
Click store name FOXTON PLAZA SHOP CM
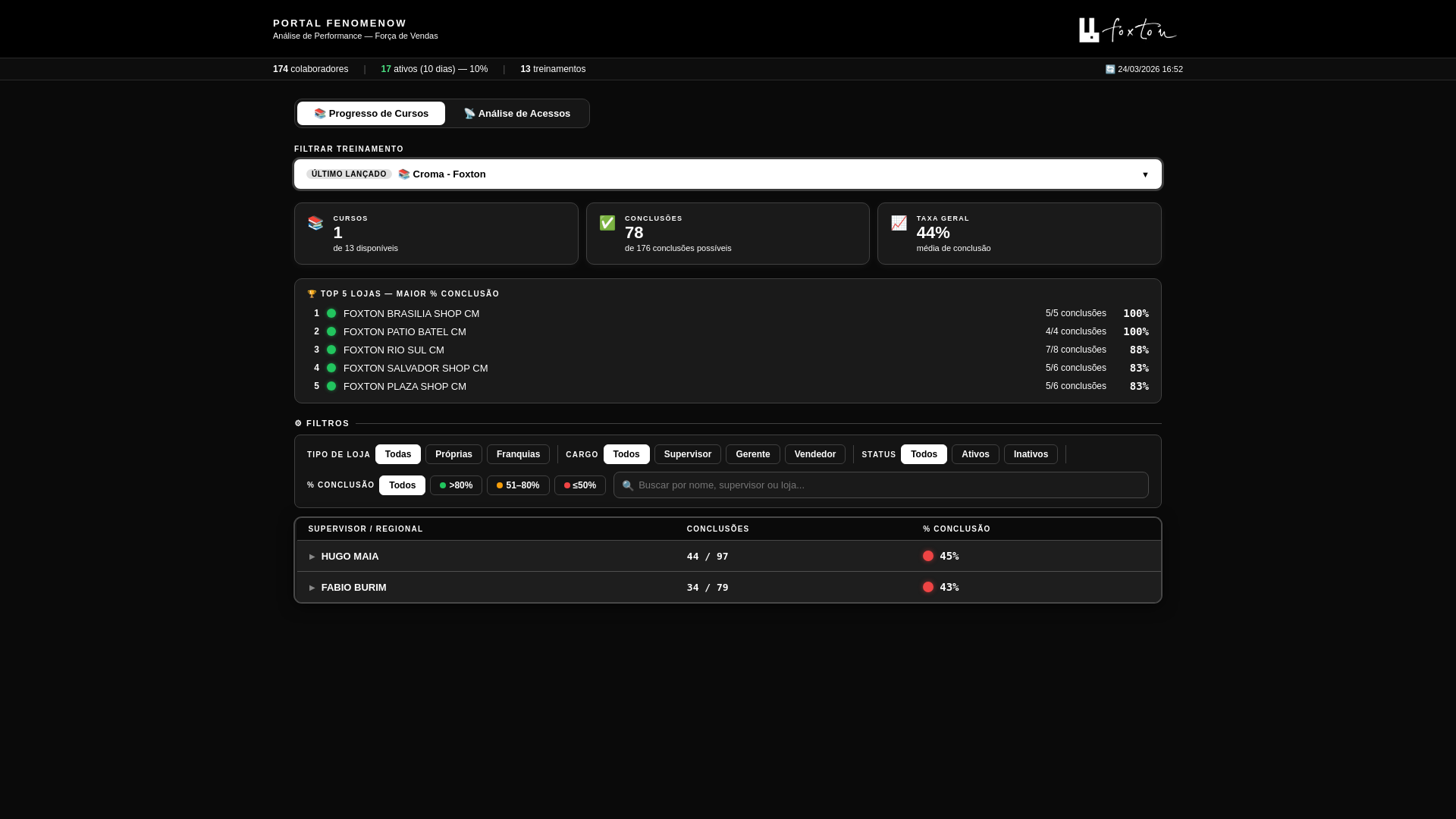(x=405, y=387)
